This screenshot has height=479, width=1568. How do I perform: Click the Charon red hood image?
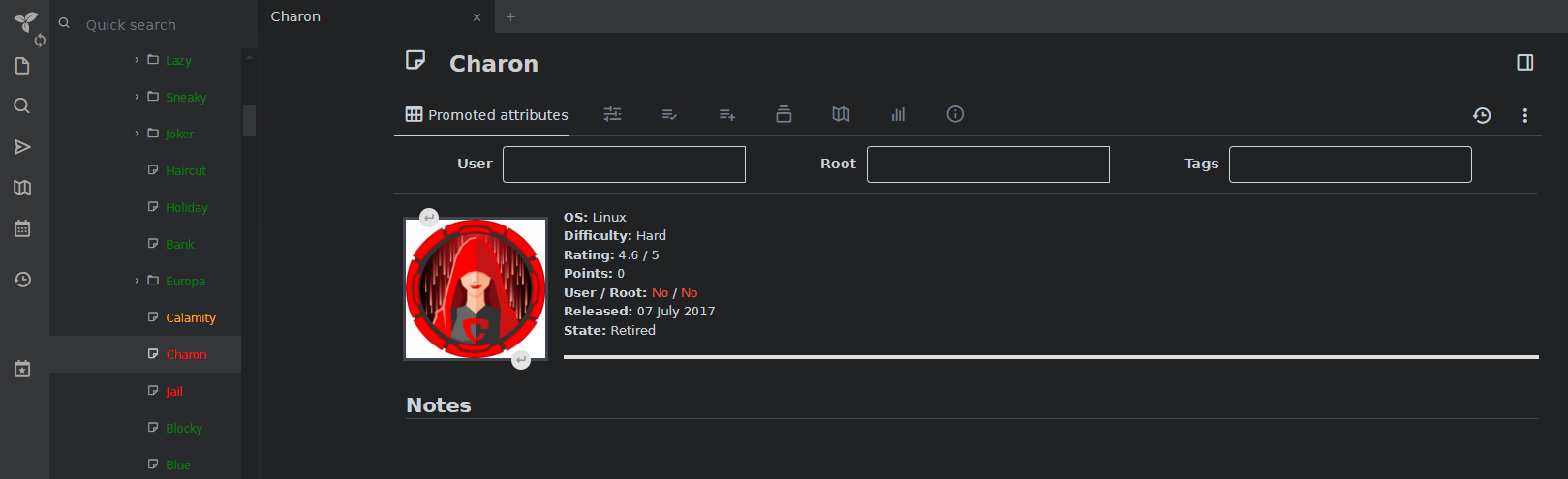(476, 288)
